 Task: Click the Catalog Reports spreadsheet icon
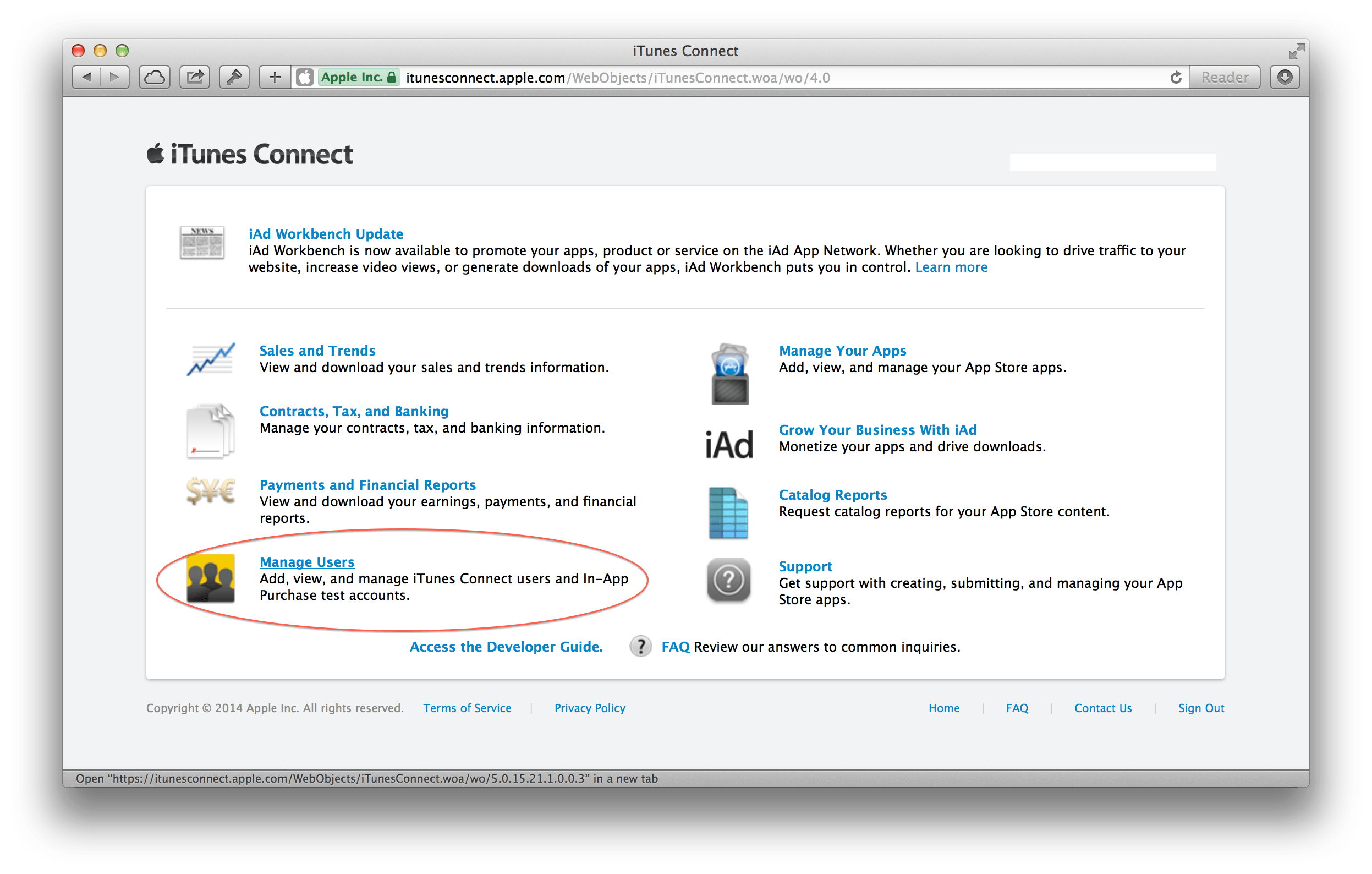(728, 513)
